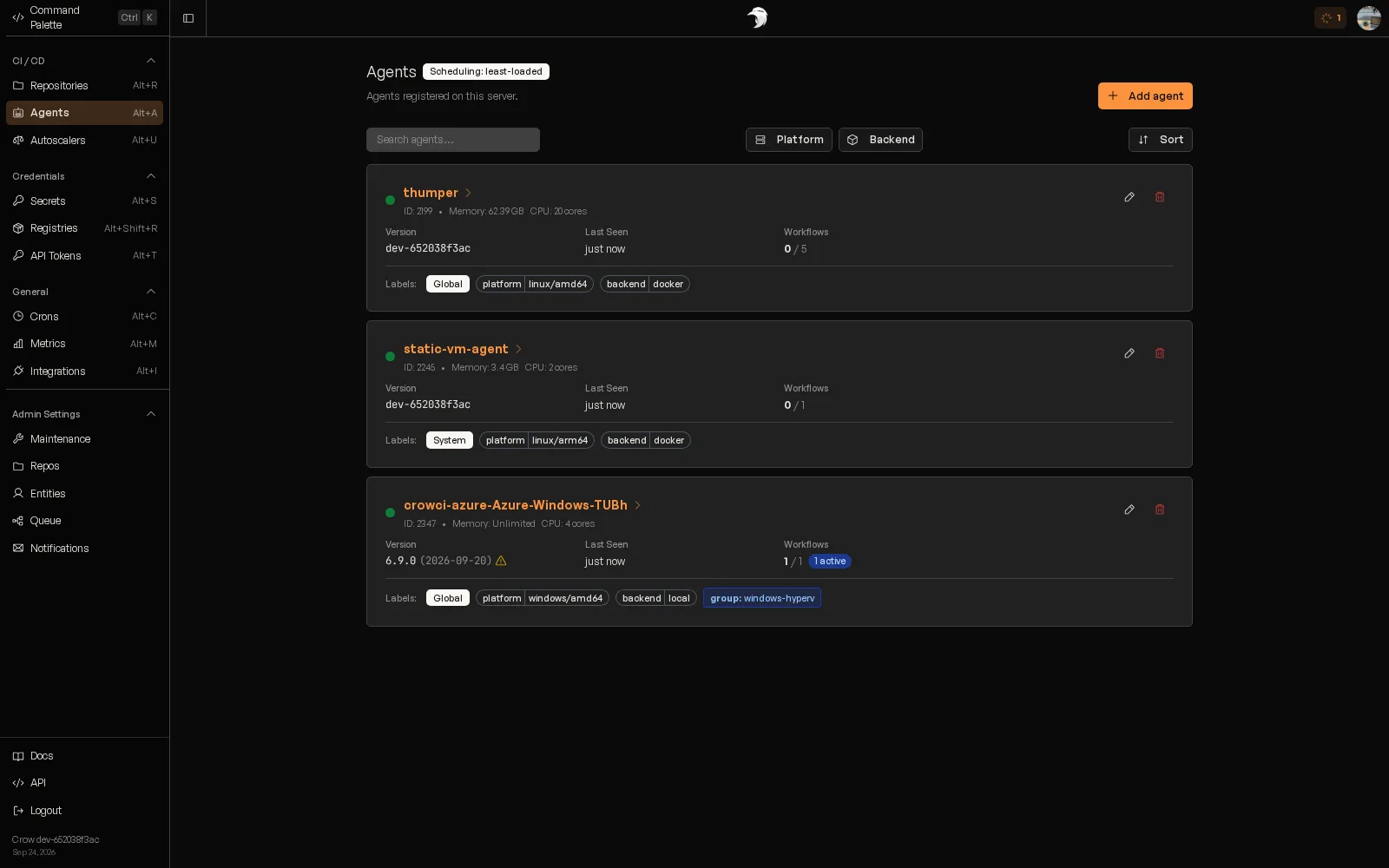Screen dimensions: 1389x868
Task: Open Autoscalers page
Action: click(x=84, y=141)
